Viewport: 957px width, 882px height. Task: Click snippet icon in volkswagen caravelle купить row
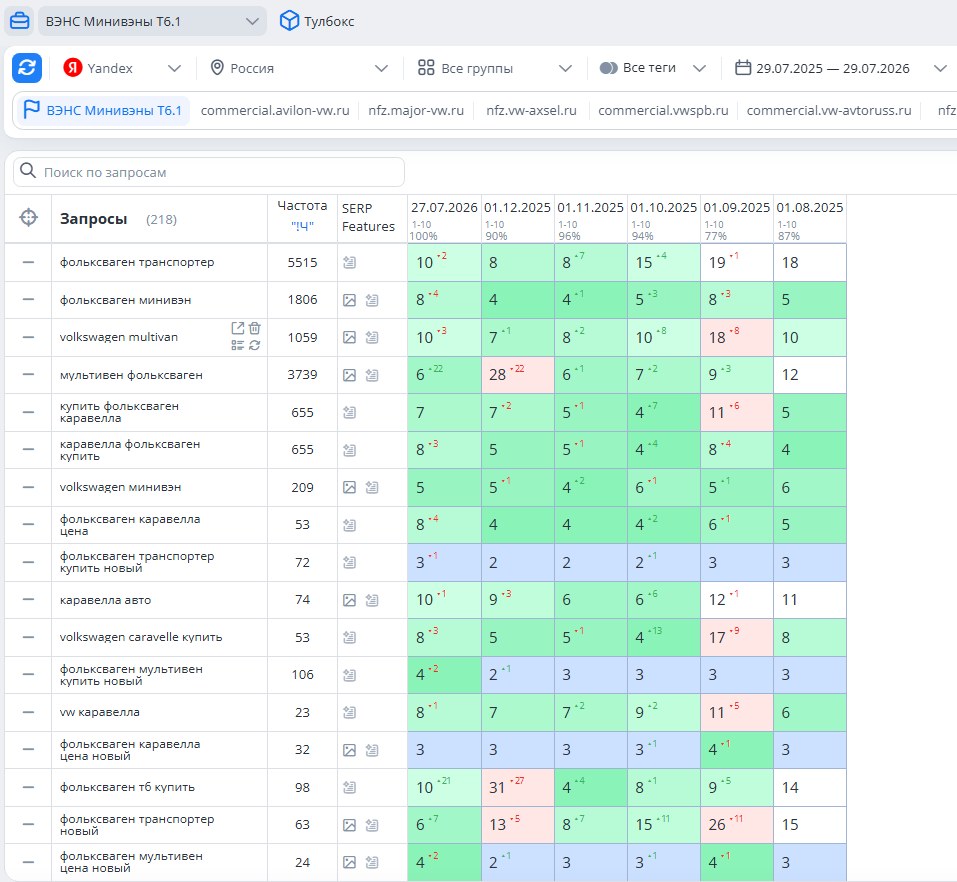click(349, 637)
